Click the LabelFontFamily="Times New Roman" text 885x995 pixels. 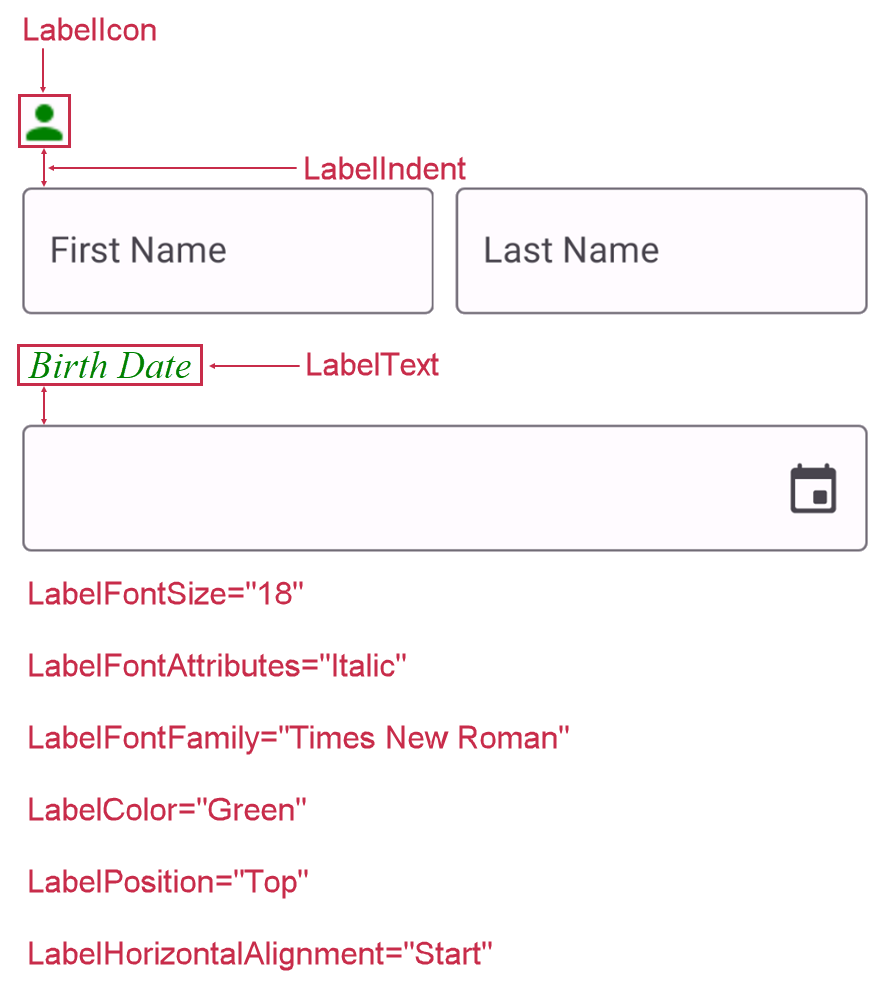(298, 738)
